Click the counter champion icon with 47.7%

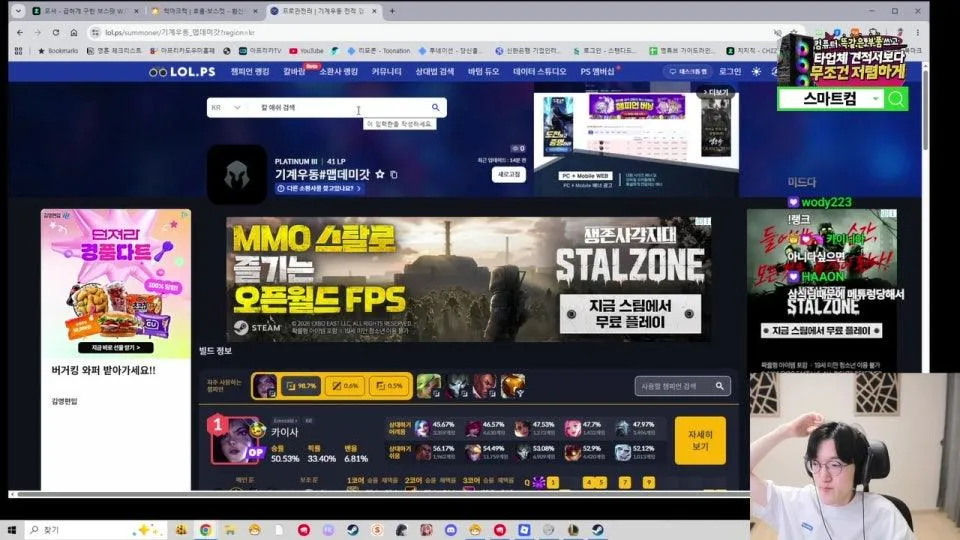572,428
